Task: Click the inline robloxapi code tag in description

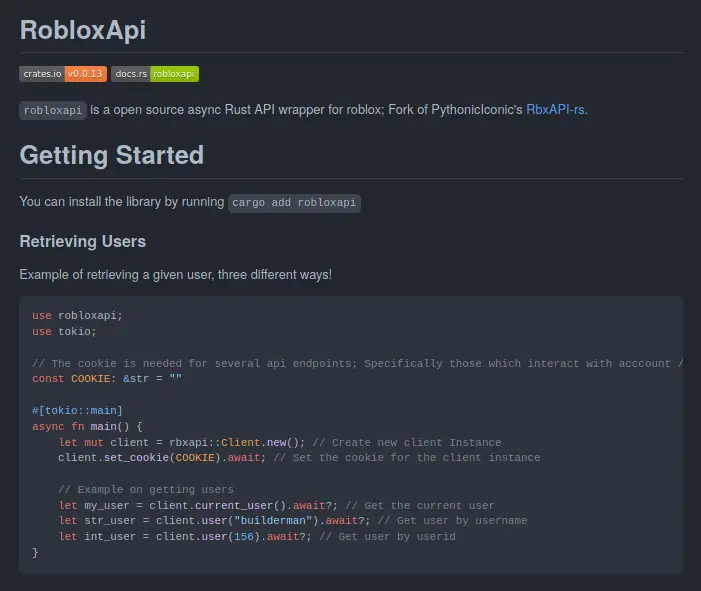Action: click(x=53, y=110)
